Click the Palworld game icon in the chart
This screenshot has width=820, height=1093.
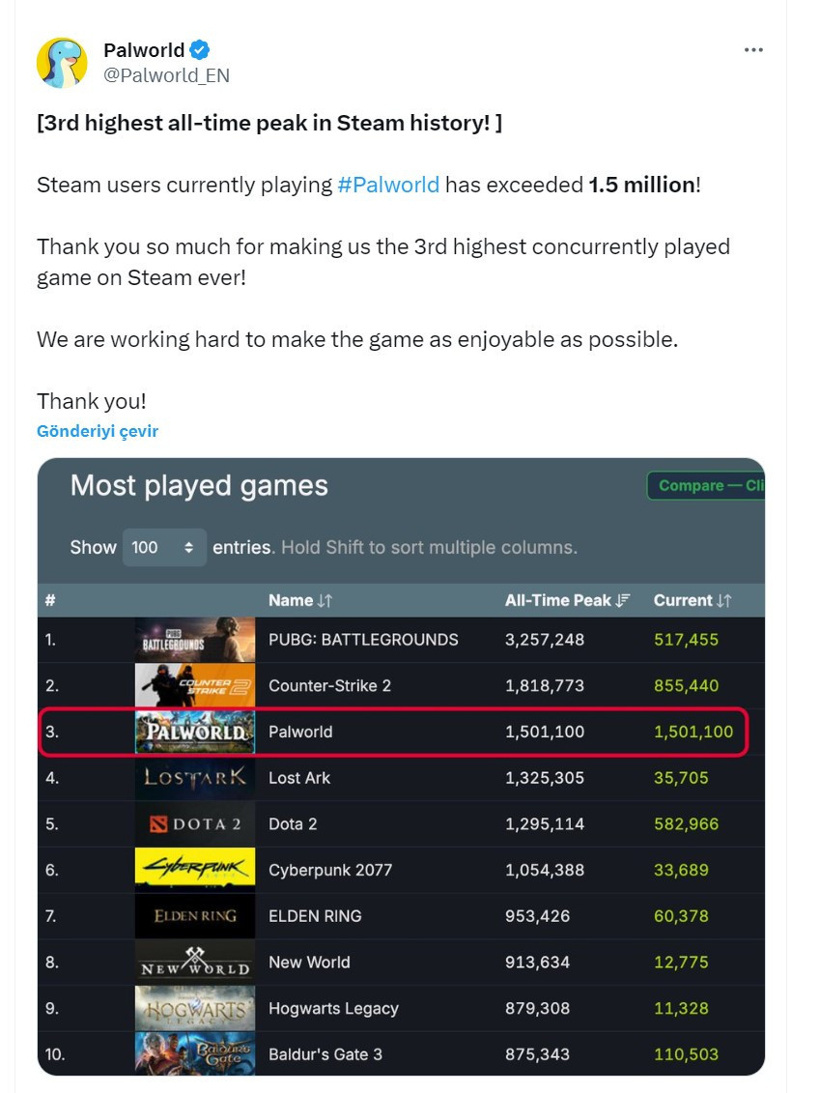coord(193,731)
